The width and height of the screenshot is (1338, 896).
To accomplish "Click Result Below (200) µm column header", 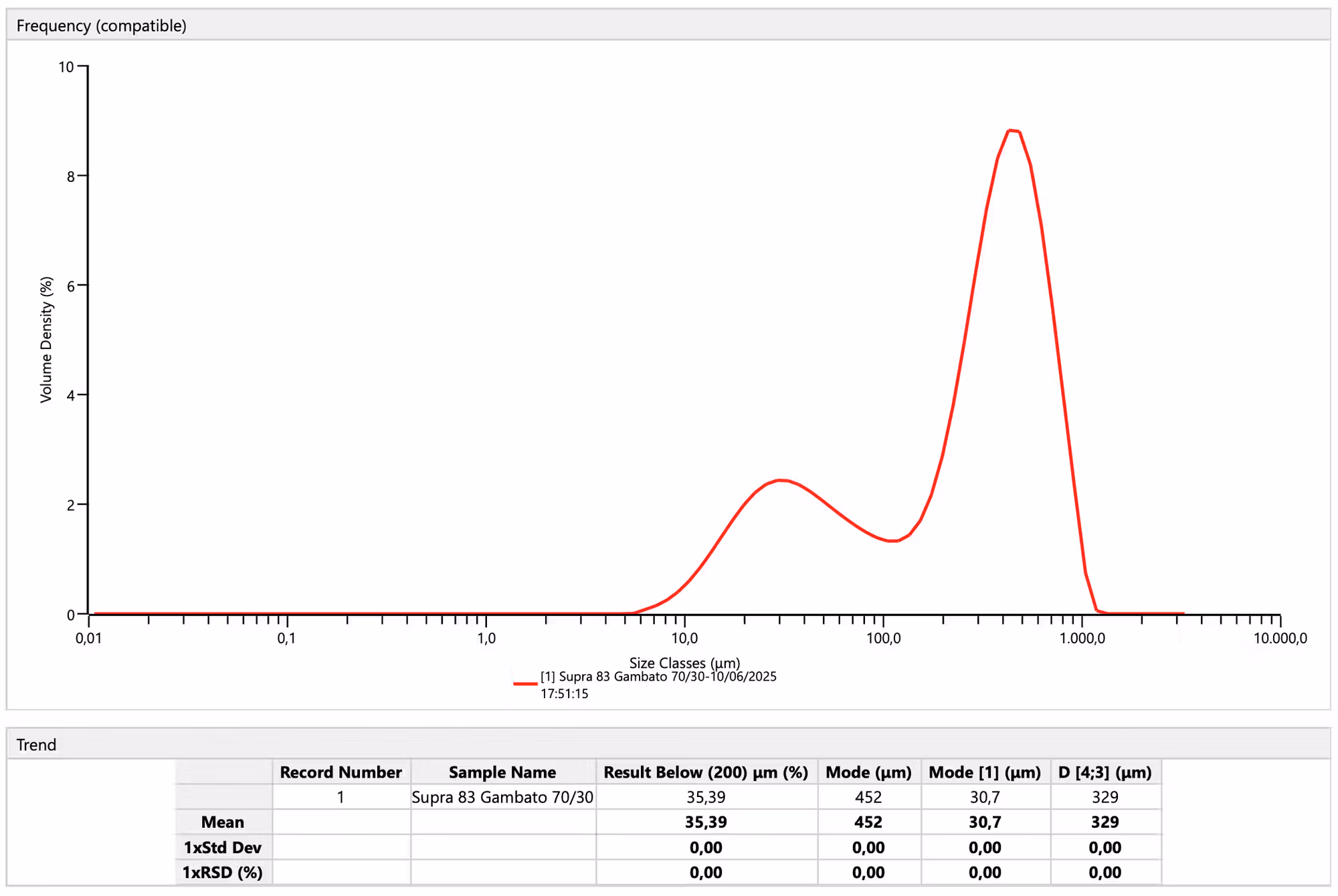I will [x=706, y=772].
